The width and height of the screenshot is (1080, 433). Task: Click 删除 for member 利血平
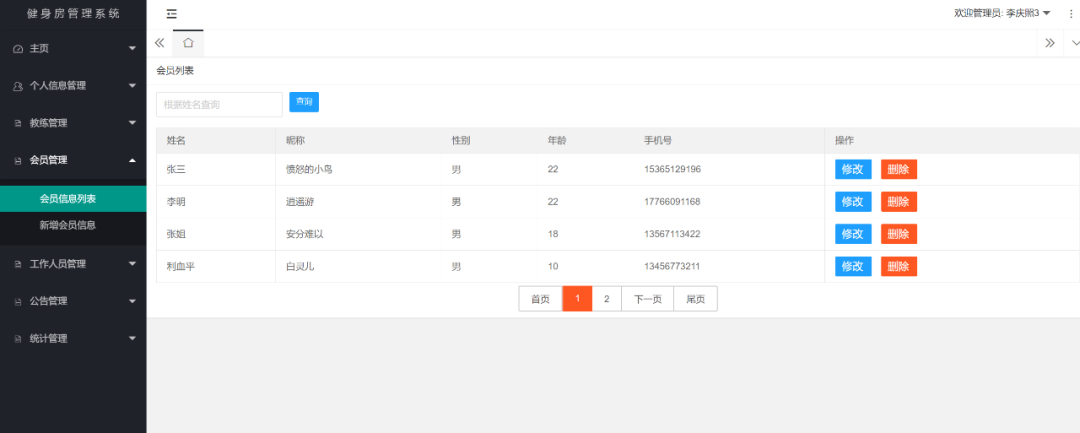tap(898, 266)
